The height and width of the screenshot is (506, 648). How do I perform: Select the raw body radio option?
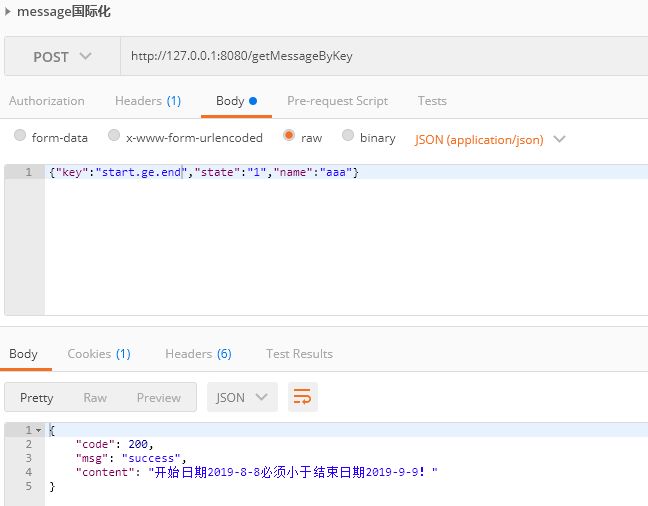289,135
